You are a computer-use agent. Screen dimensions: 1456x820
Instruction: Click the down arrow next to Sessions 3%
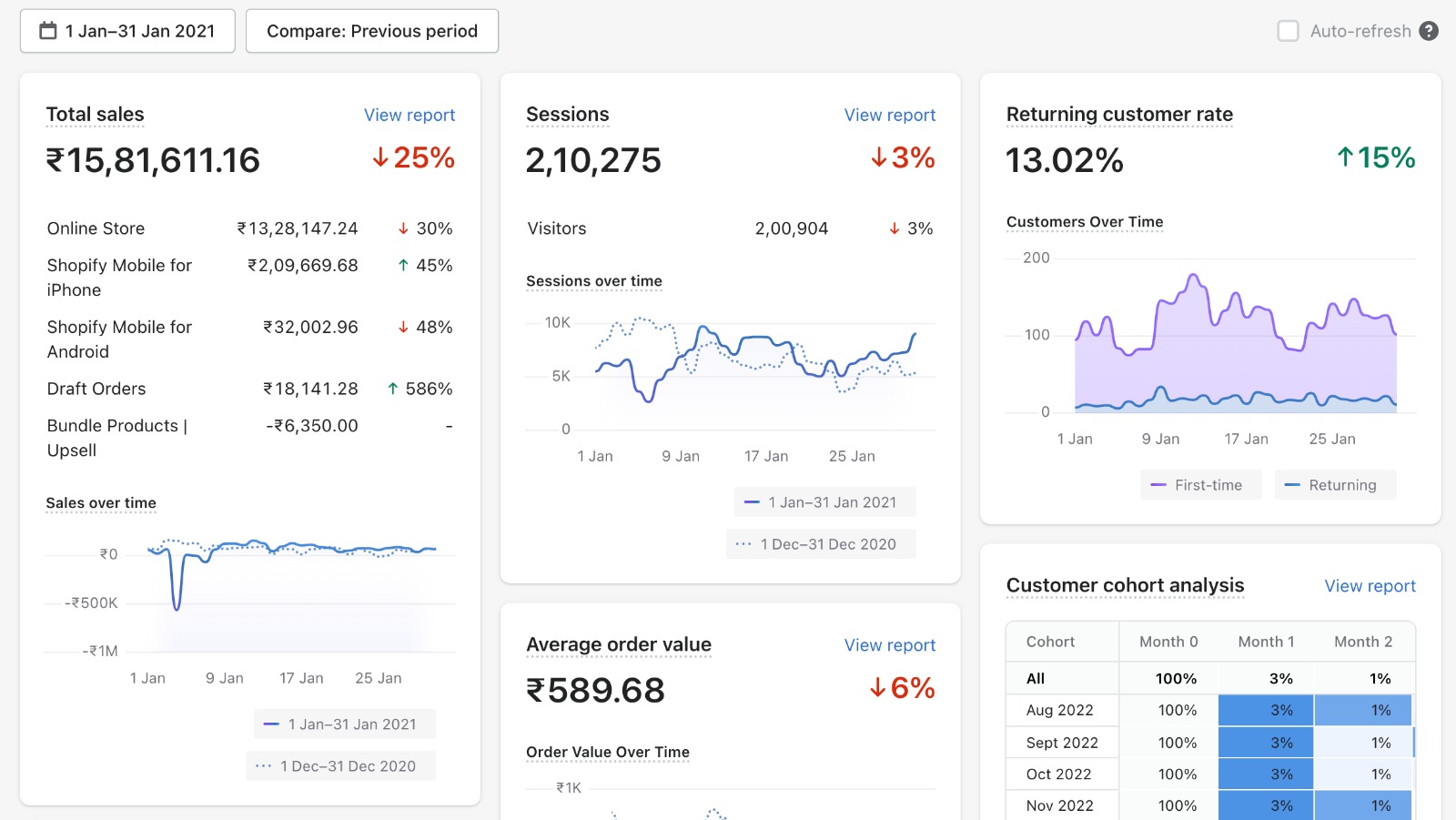[878, 158]
